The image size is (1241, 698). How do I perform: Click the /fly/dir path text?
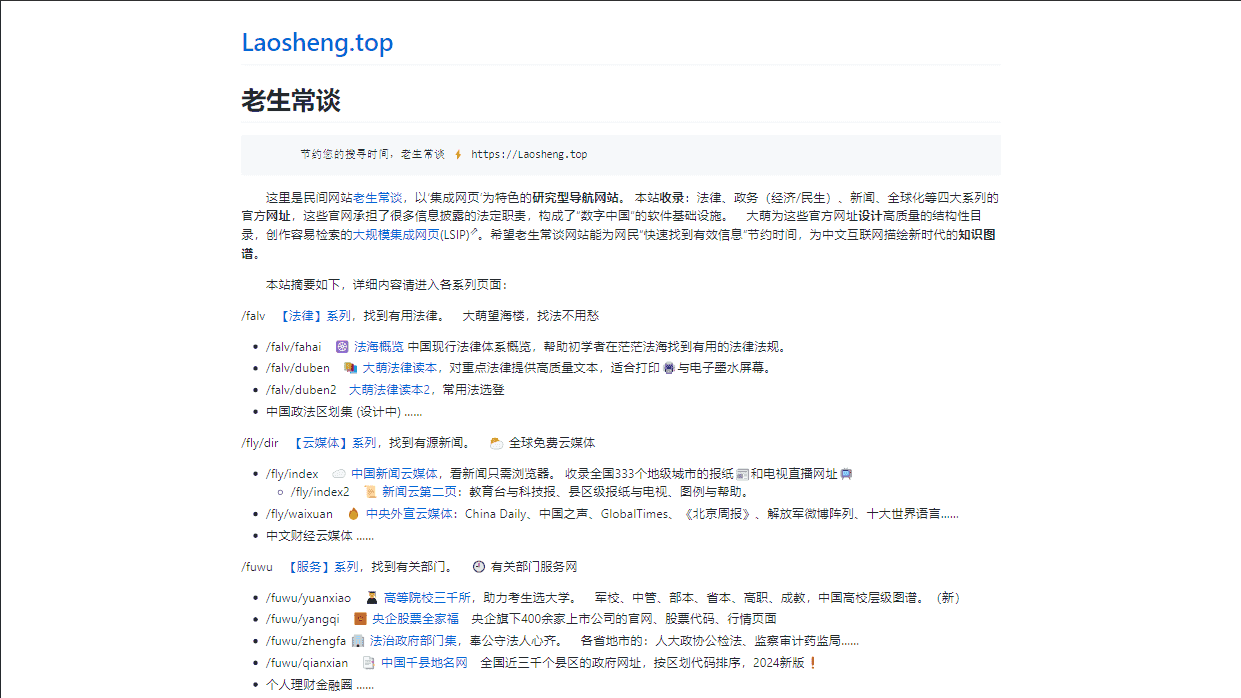point(260,443)
